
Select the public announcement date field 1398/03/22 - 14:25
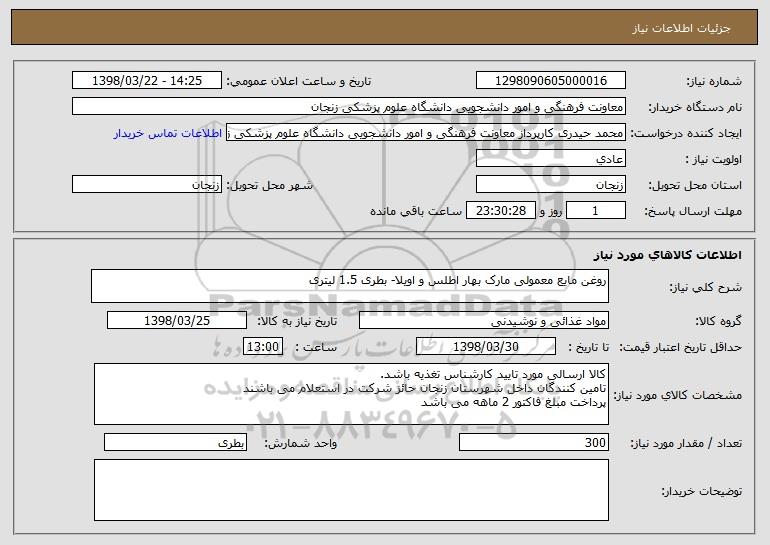point(147,81)
